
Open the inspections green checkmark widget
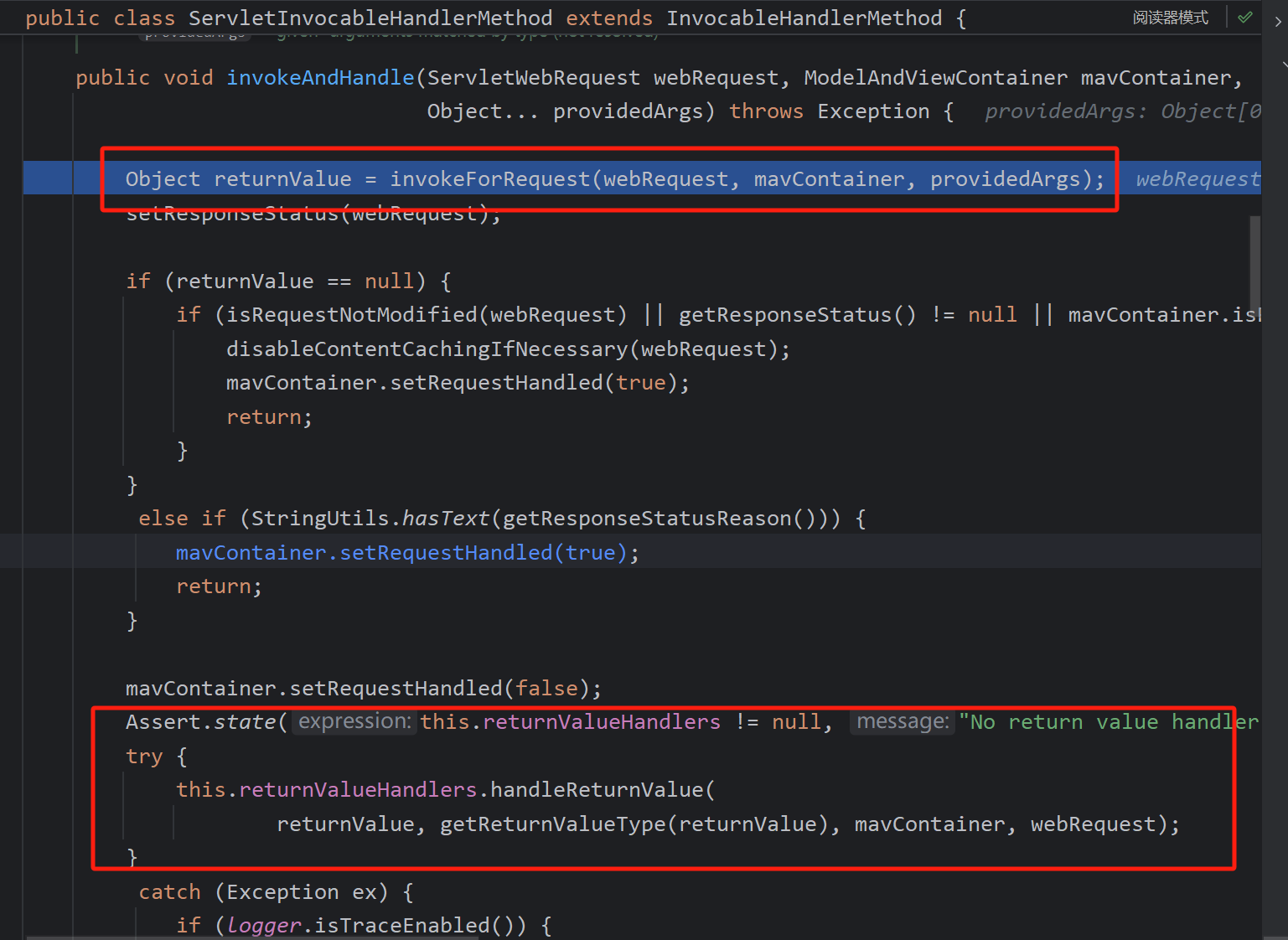pyautogui.click(x=1245, y=17)
